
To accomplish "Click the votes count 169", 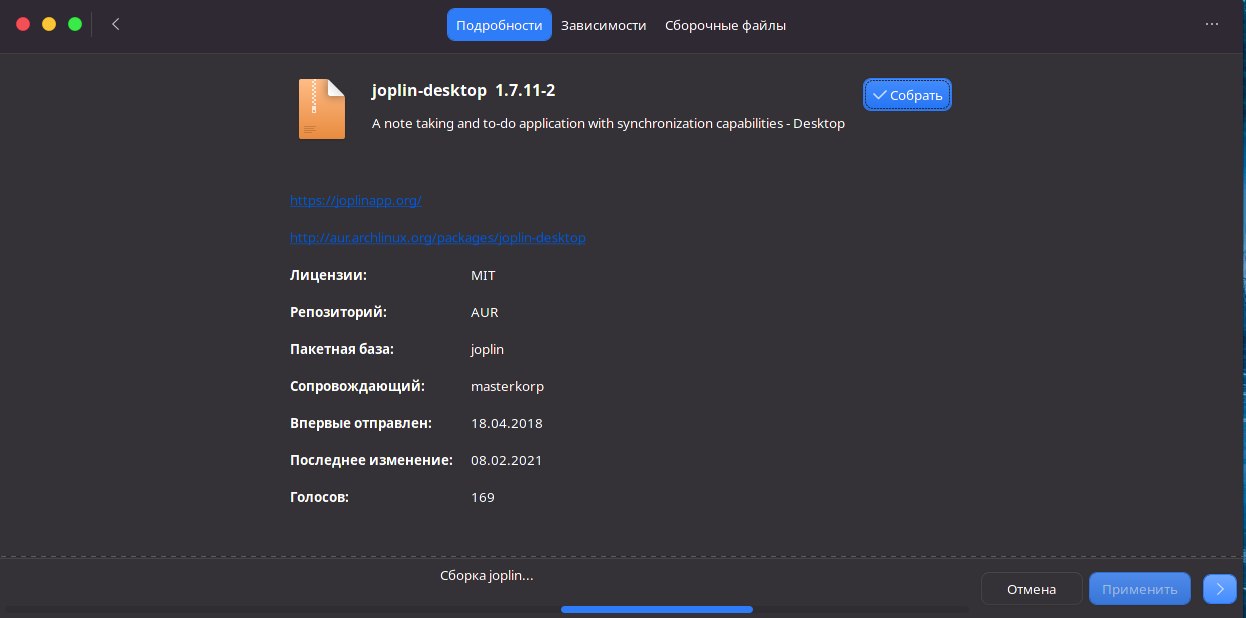I will [483, 497].
